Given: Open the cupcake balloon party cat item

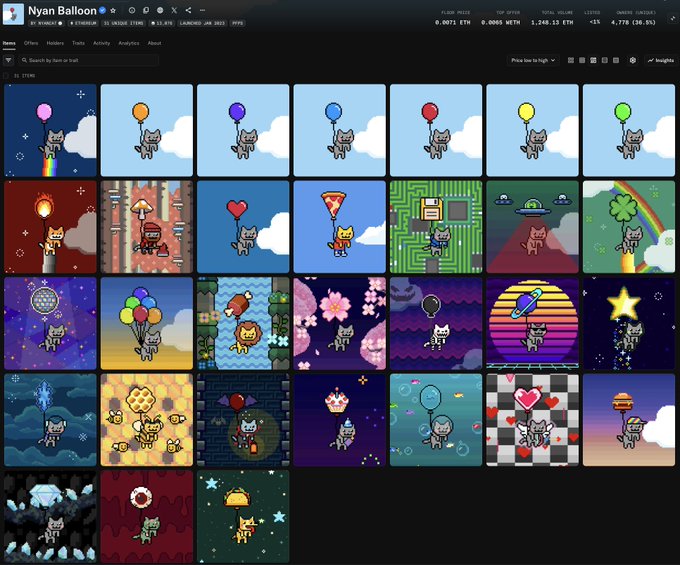Looking at the screenshot, I should [x=340, y=420].
